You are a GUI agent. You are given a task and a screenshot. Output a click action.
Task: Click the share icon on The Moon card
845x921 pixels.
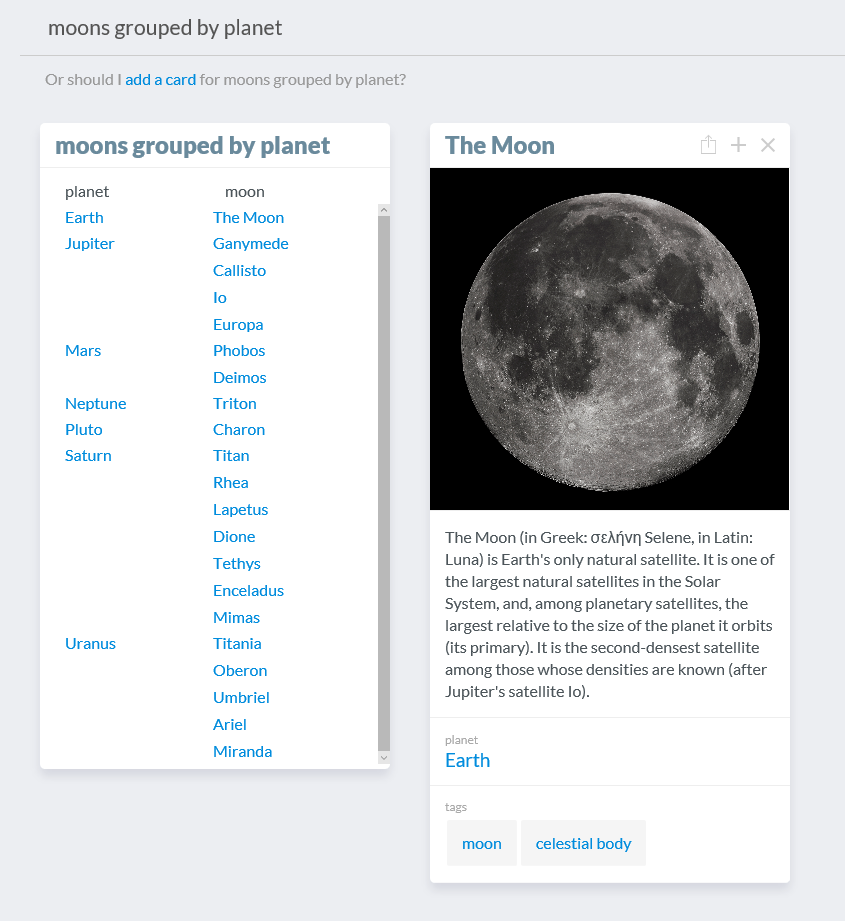(708, 145)
